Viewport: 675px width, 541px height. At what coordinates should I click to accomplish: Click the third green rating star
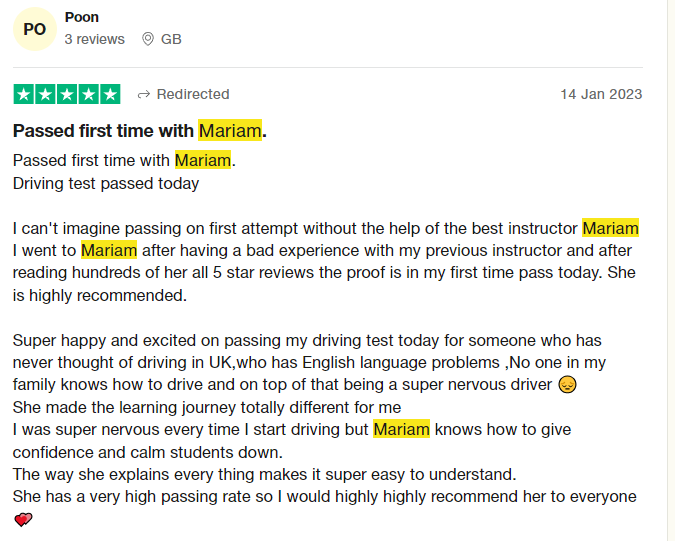[67, 94]
